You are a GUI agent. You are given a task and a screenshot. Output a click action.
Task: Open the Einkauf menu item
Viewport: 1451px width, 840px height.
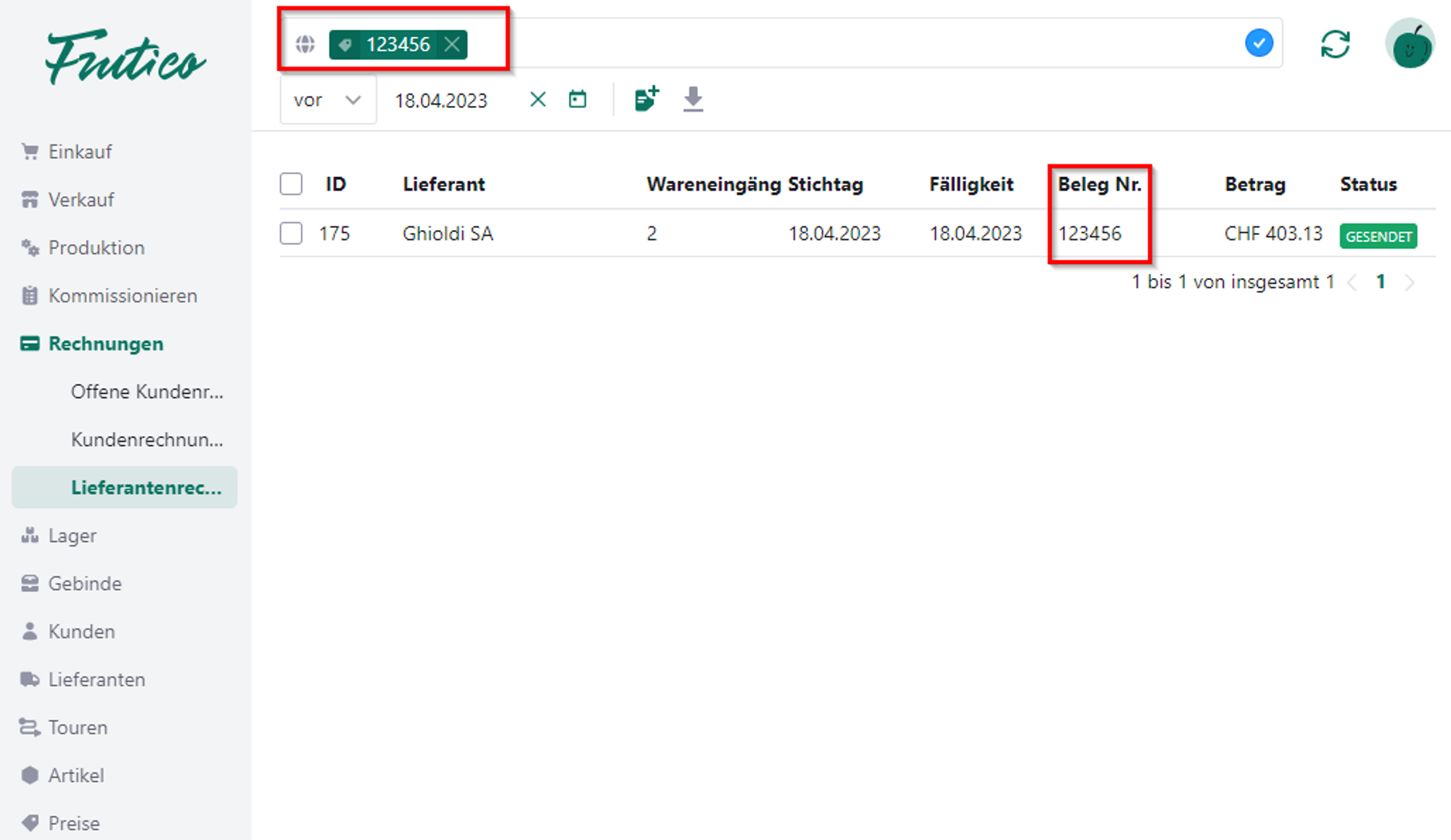click(80, 152)
